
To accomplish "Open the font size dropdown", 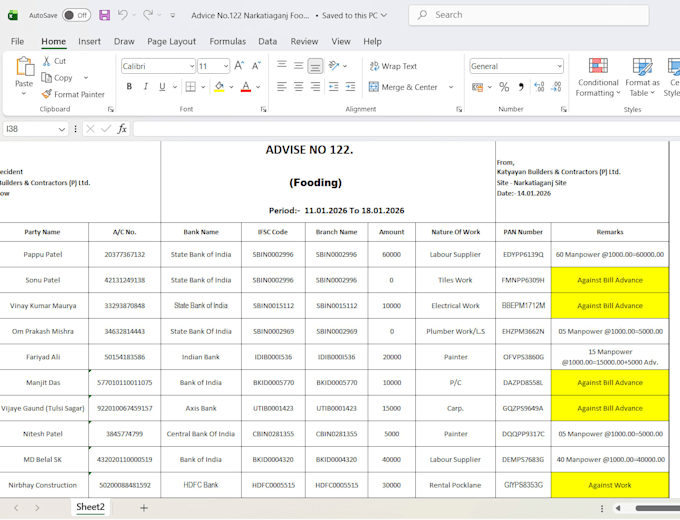I will (226, 66).
